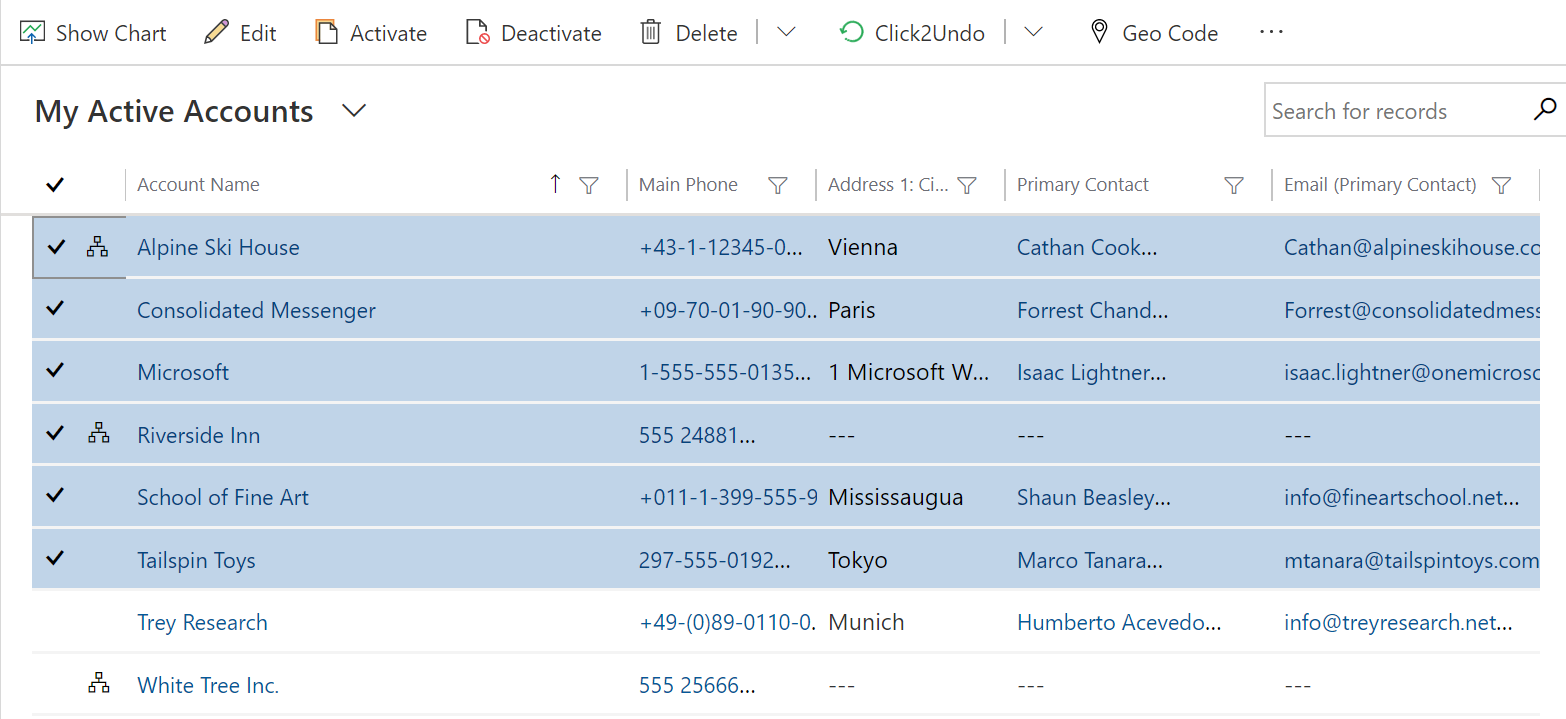Click the city cell Mississaugua
The image size is (1566, 719).
[x=896, y=497]
